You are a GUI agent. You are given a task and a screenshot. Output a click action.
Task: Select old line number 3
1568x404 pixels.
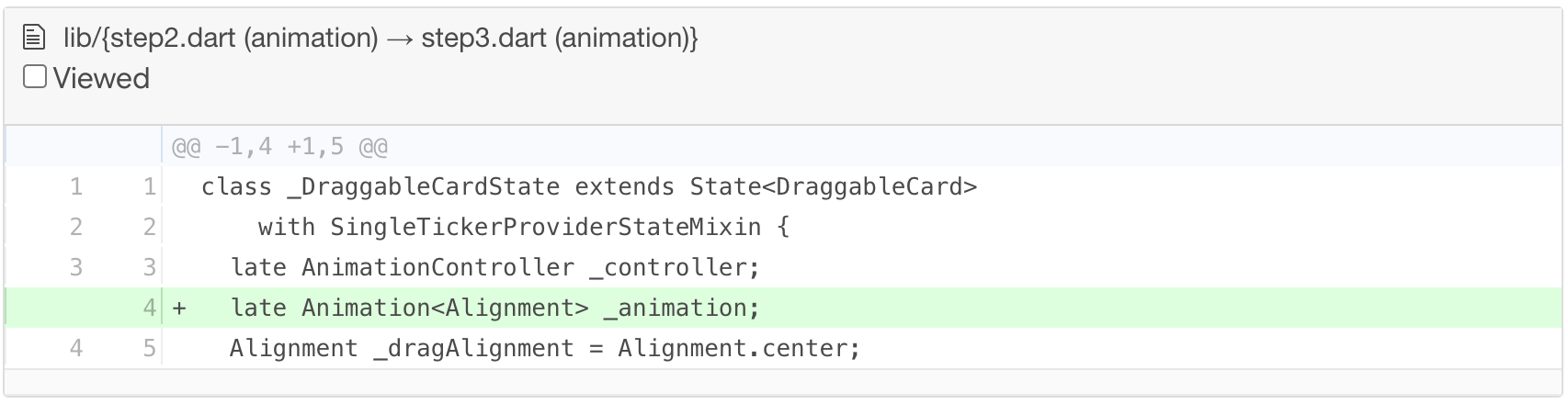point(76,267)
